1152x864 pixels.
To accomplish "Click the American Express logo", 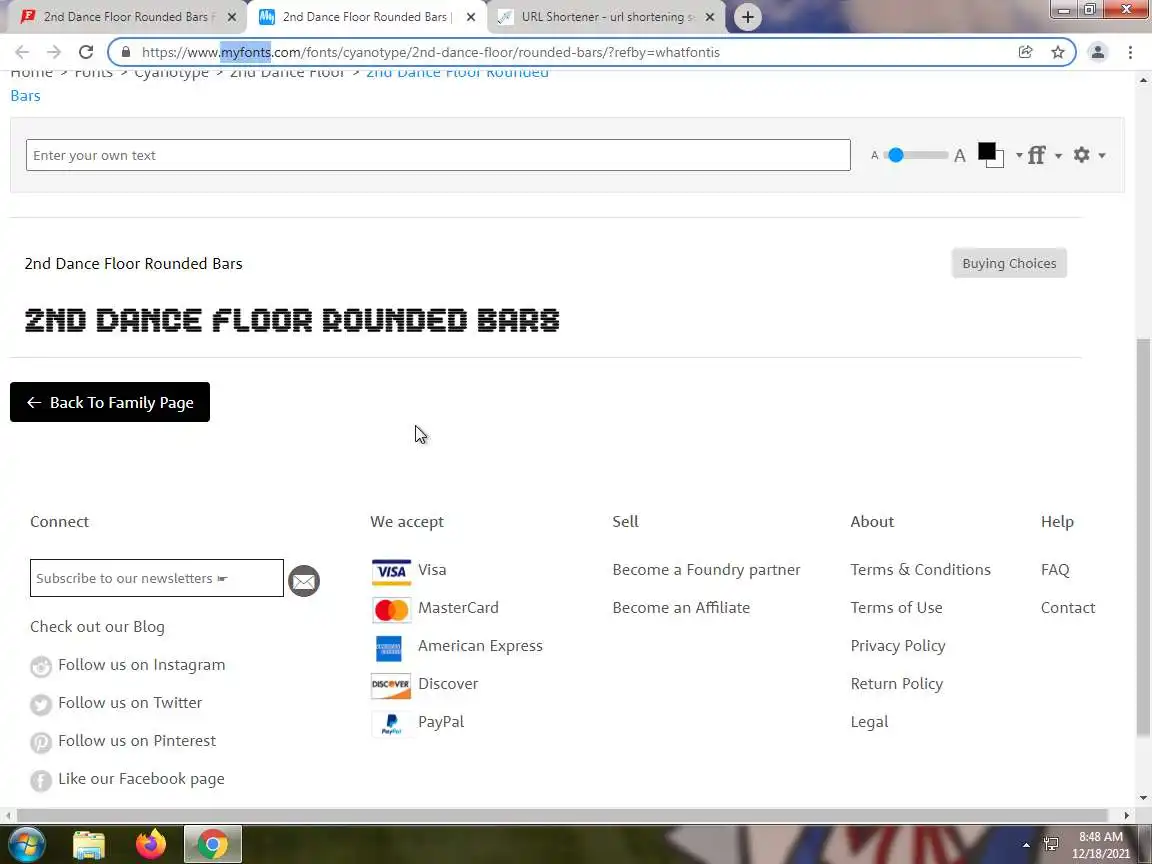I will (x=389, y=649).
